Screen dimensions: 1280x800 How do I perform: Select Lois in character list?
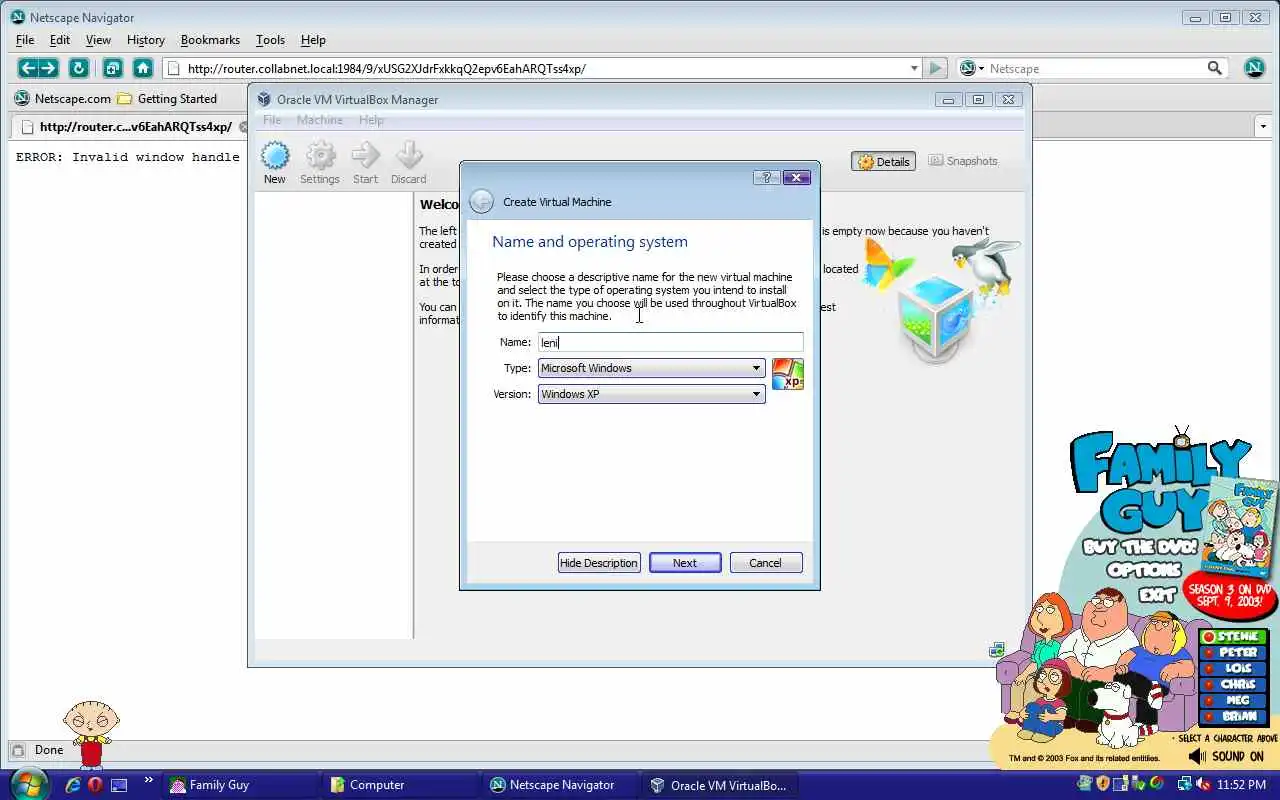pyautogui.click(x=1233, y=668)
